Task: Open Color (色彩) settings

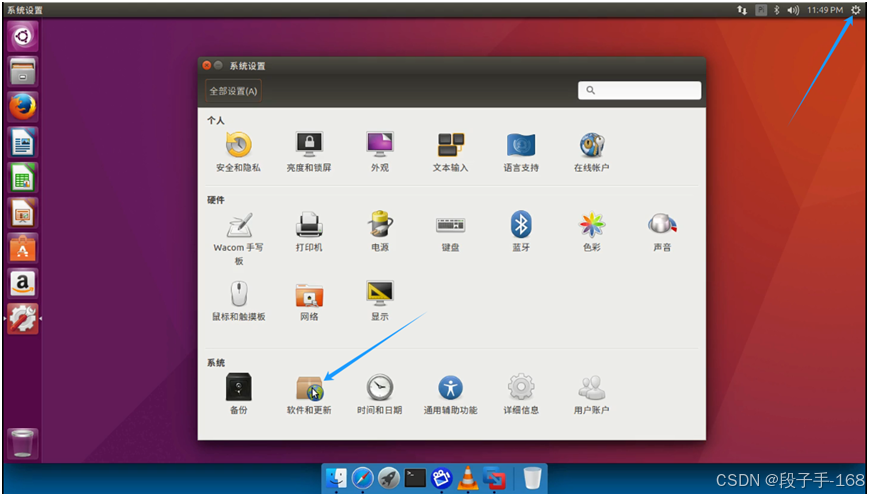Action: (x=591, y=232)
